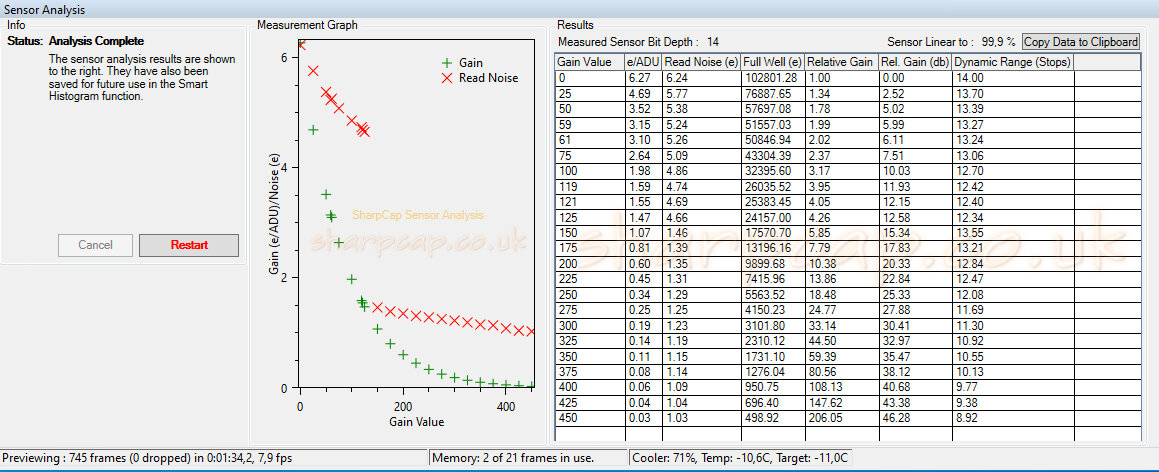
Task: Click Status Analysis Complete text
Action: tap(75, 41)
